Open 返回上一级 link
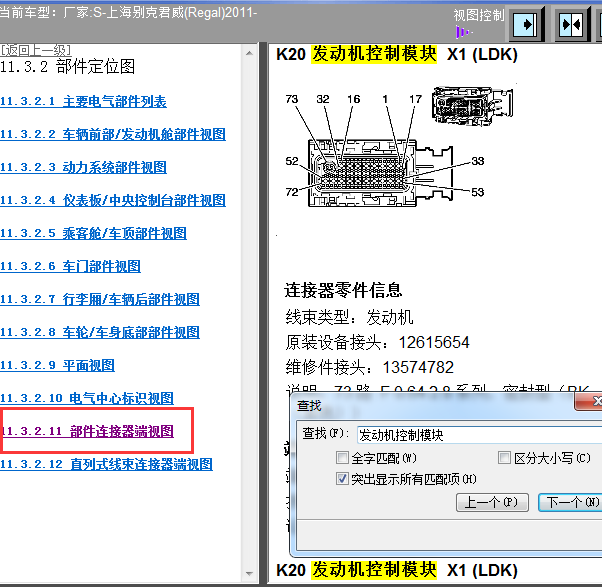The height and width of the screenshot is (587, 602). [36, 50]
